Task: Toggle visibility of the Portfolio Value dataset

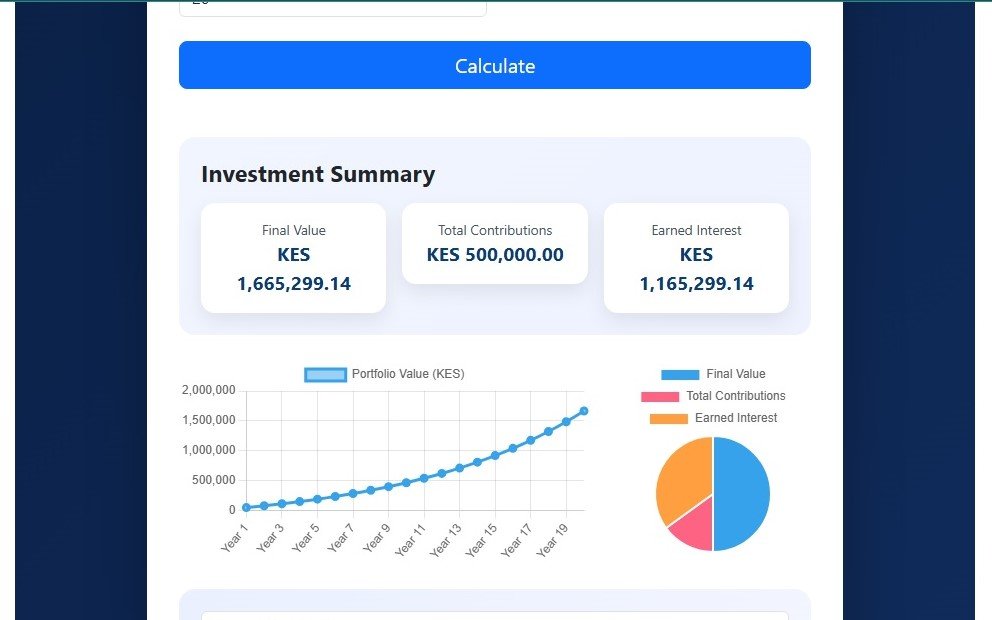Action: pyautogui.click(x=325, y=374)
